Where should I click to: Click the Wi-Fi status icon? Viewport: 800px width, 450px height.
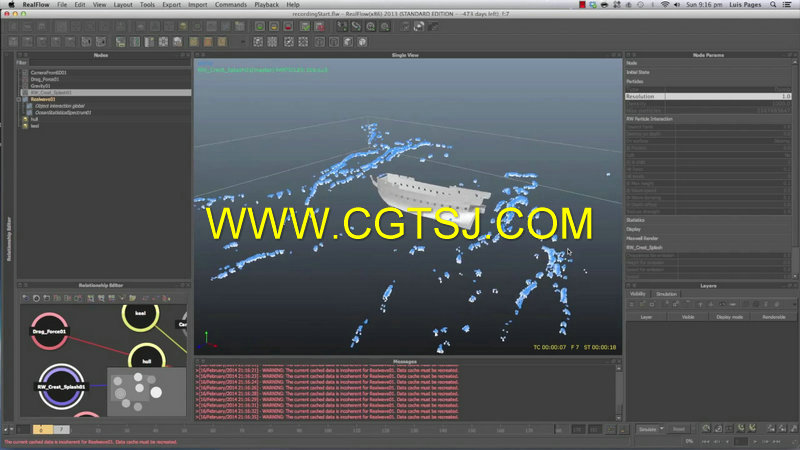(664, 5)
